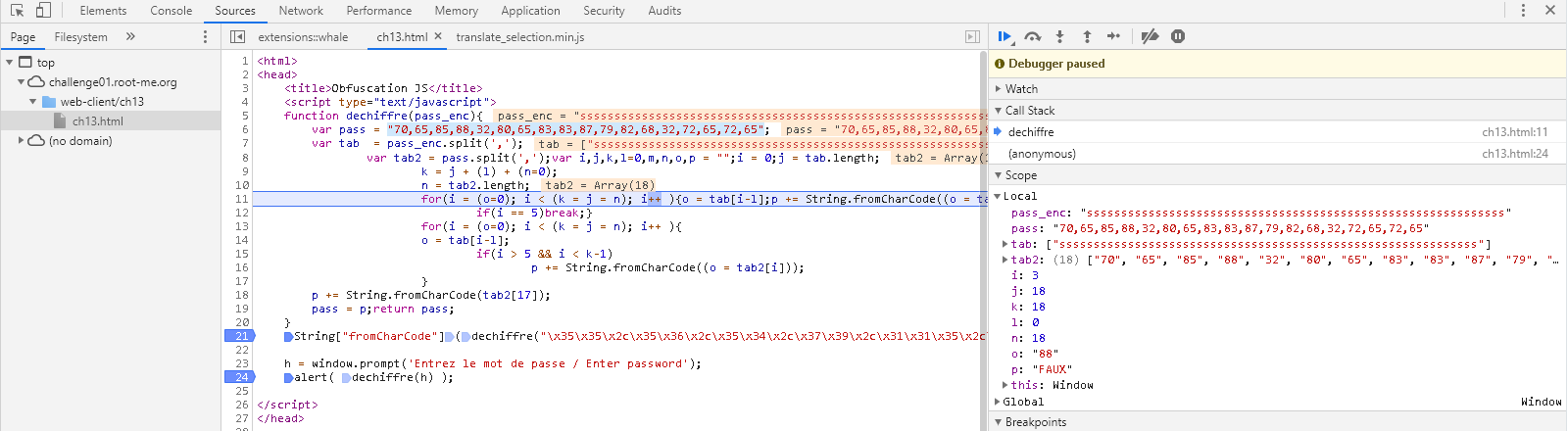
Task: Select the Filesystem navigator tab
Action: pos(81,37)
